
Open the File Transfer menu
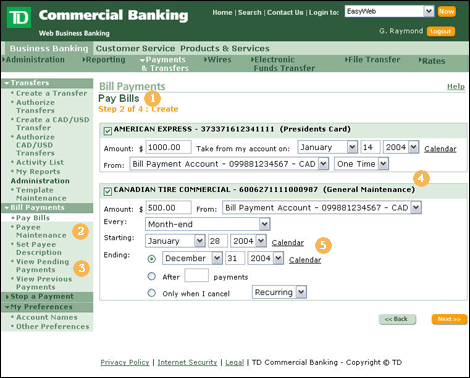click(373, 60)
